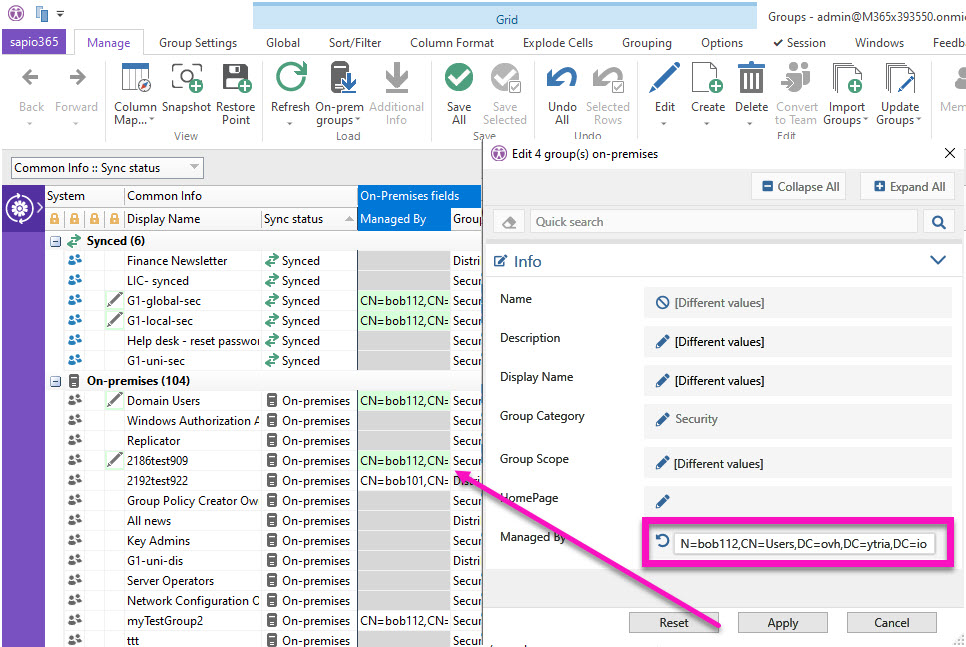966x647 pixels.
Task: Click the search magnifier in edit dialog
Action: (x=938, y=222)
